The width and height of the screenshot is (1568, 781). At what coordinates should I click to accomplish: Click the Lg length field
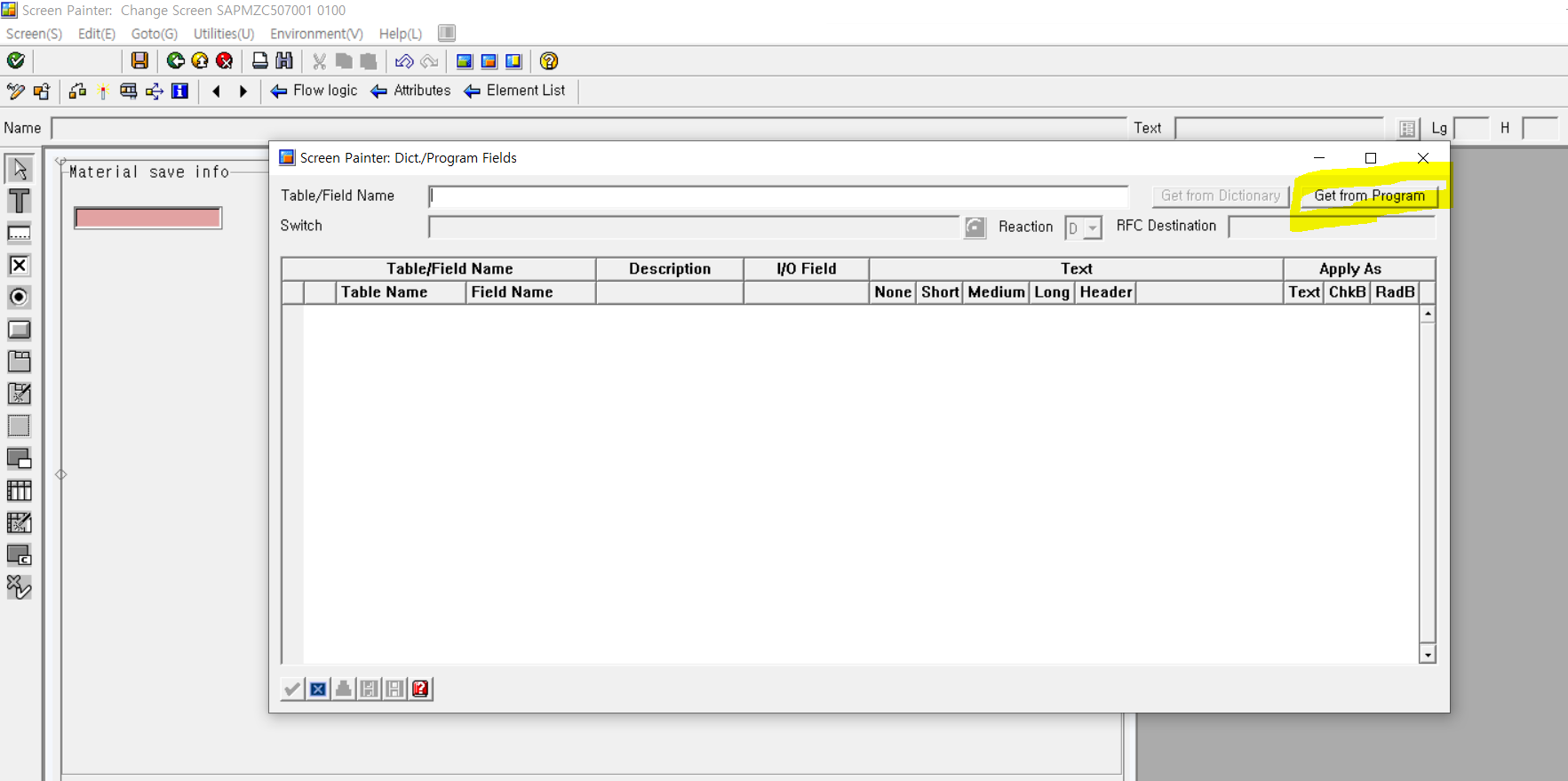tap(1471, 129)
